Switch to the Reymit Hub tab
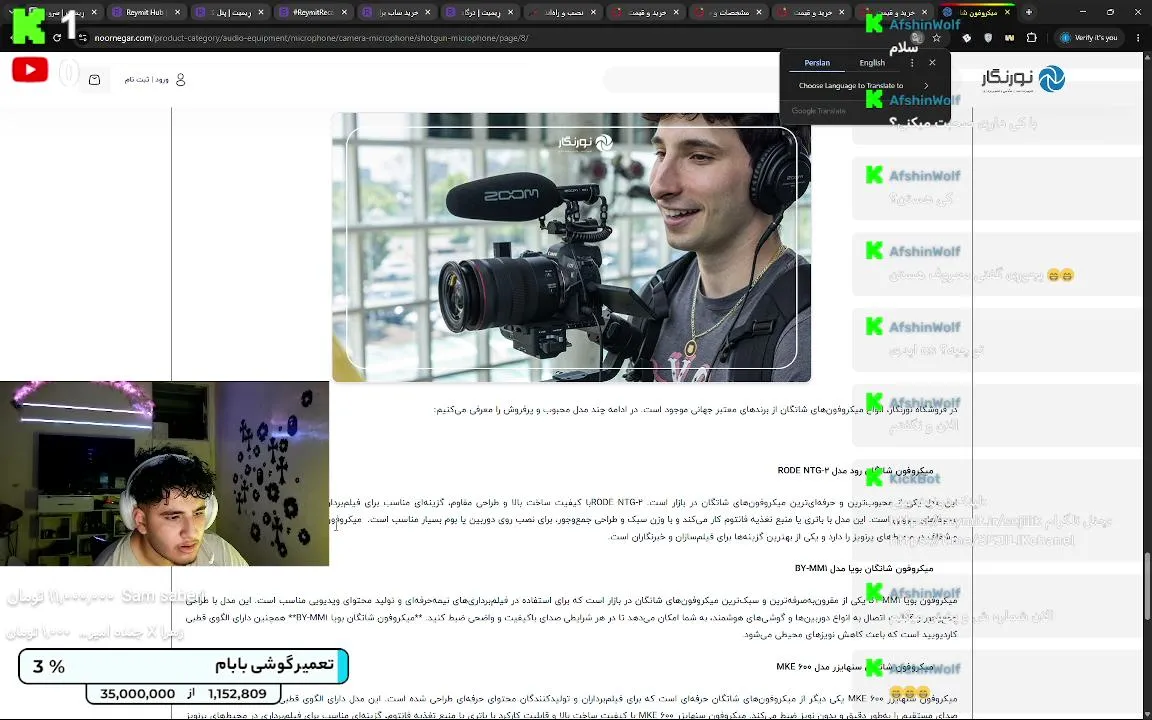The image size is (1152, 720). pos(144,12)
